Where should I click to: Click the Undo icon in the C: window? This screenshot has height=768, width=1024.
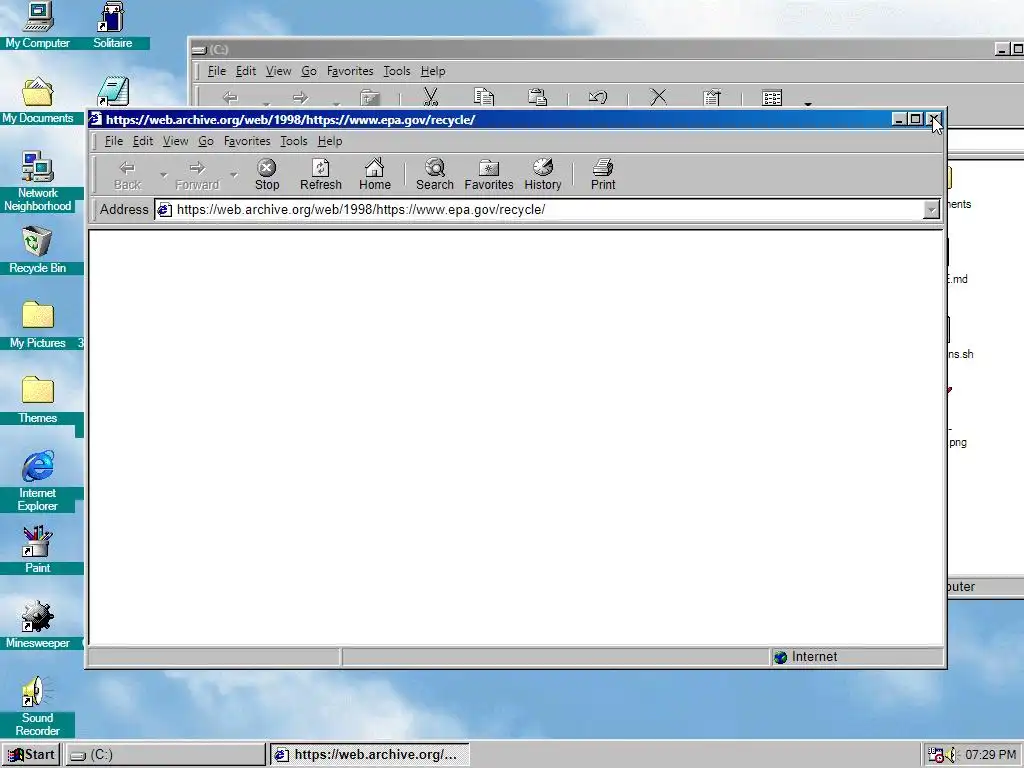tap(598, 97)
